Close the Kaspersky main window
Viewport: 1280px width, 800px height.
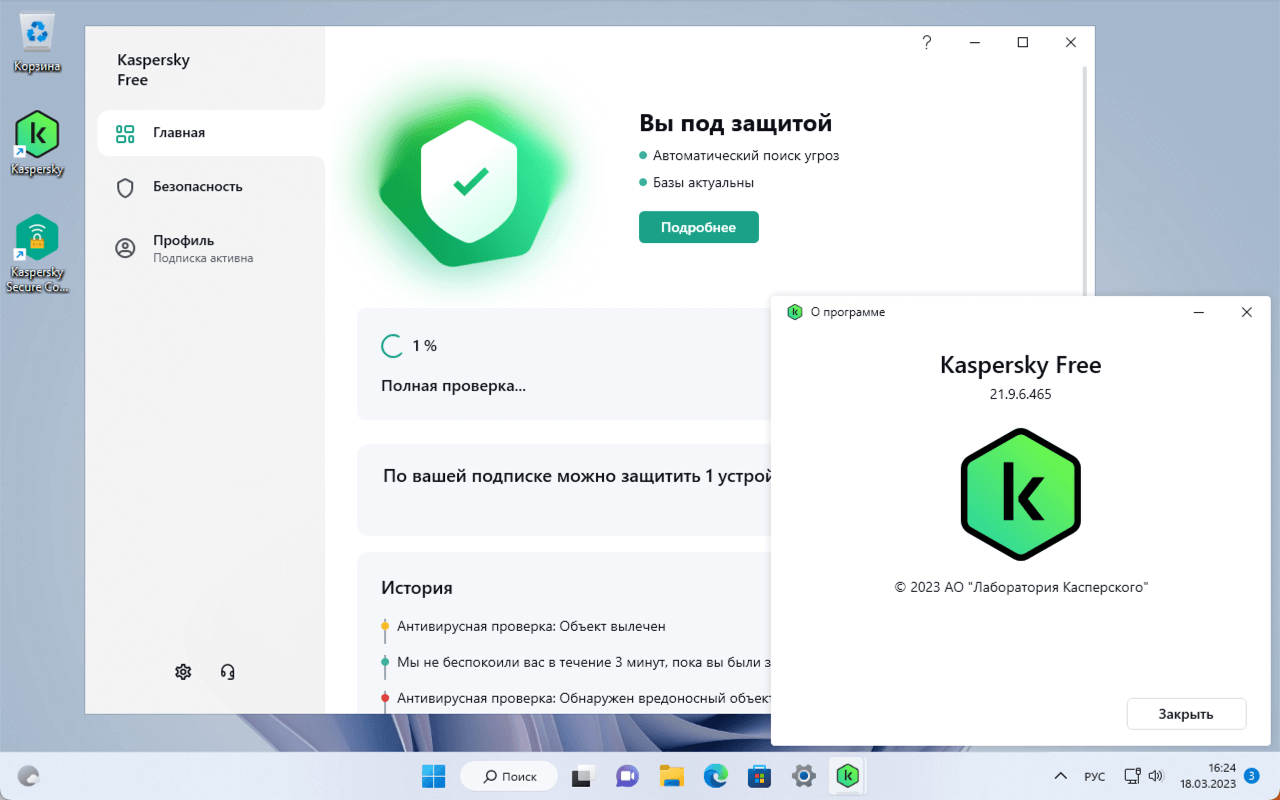coord(1071,42)
